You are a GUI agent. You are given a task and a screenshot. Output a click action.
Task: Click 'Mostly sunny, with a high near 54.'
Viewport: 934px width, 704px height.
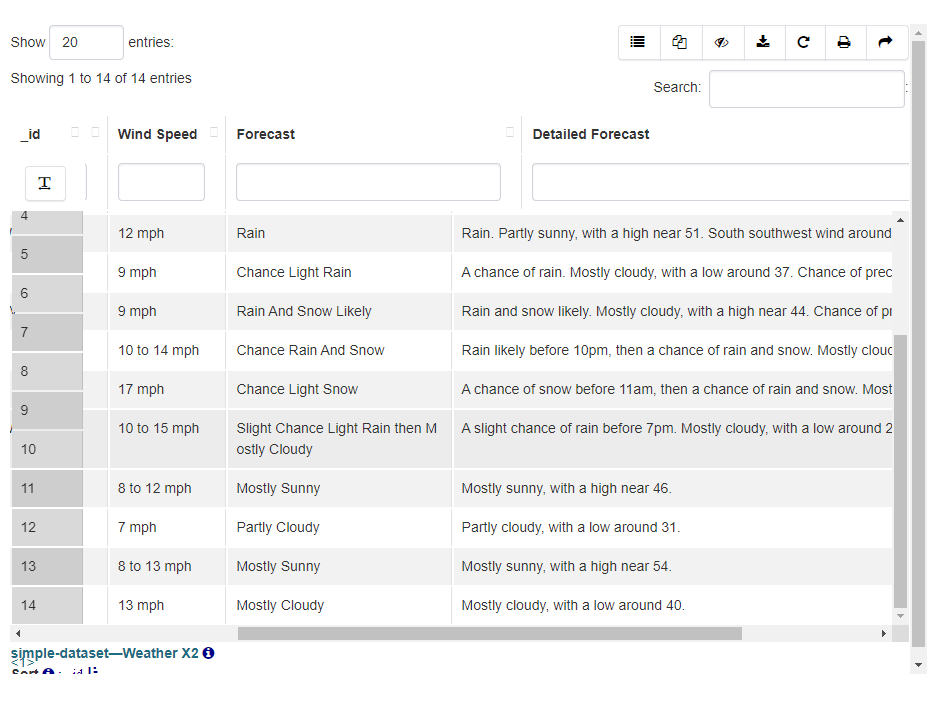pyautogui.click(x=566, y=566)
